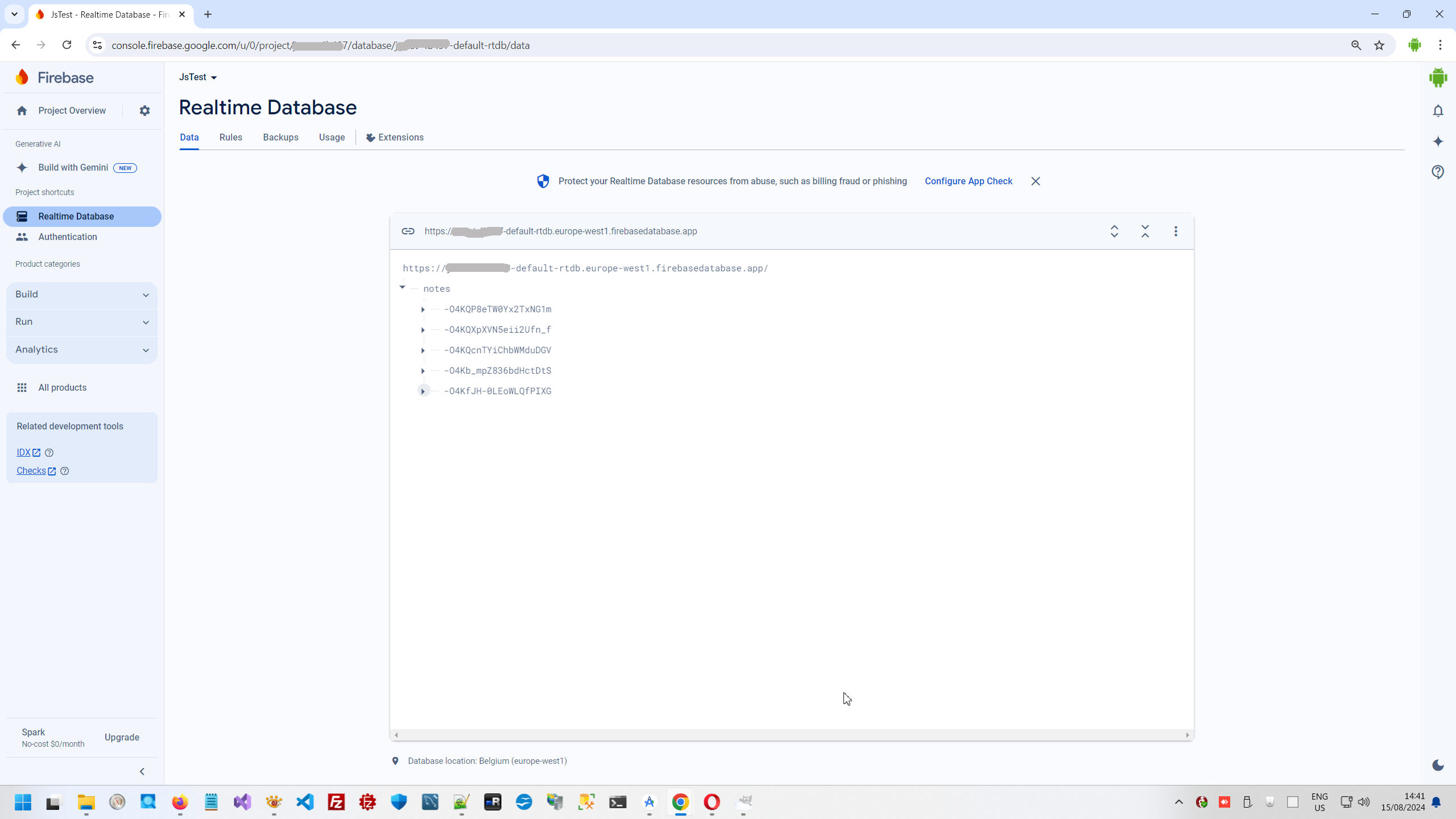
Task: Open the help question mark icon
Action: 1438,172
